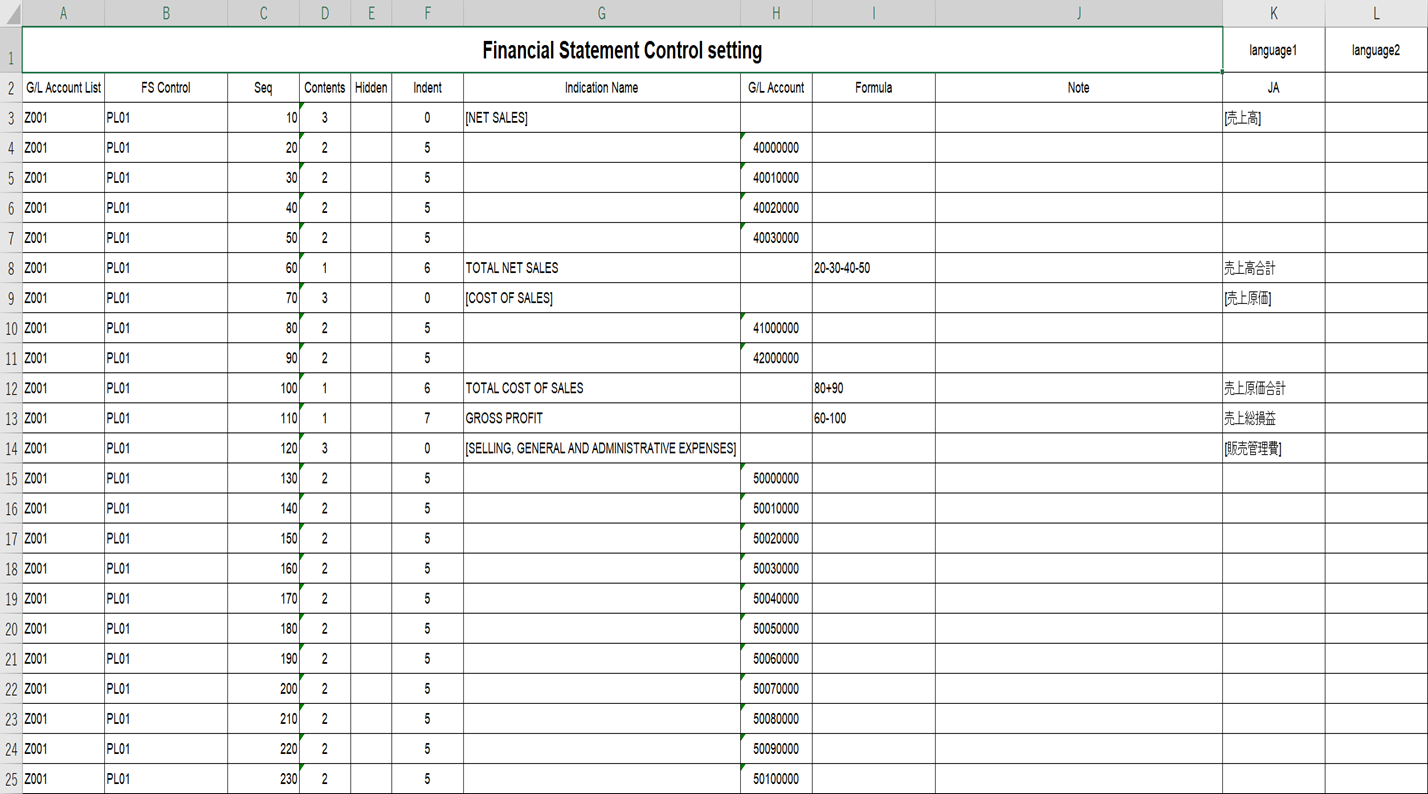Click the Japanese cell [販売管理費]
1428x794 pixels.
click(x=1273, y=448)
